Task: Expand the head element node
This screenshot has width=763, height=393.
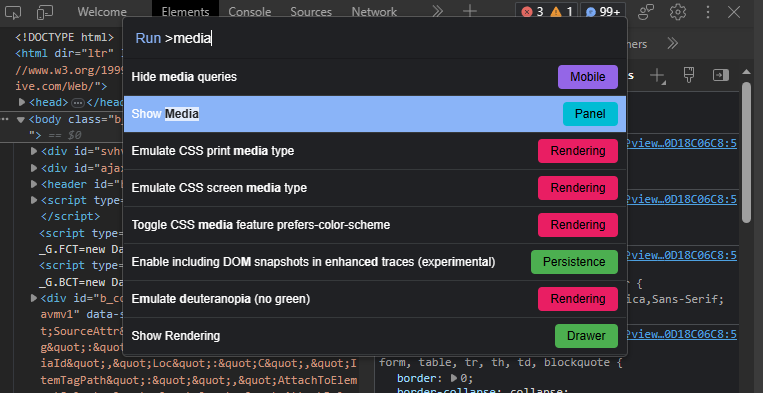Action: (x=22, y=102)
